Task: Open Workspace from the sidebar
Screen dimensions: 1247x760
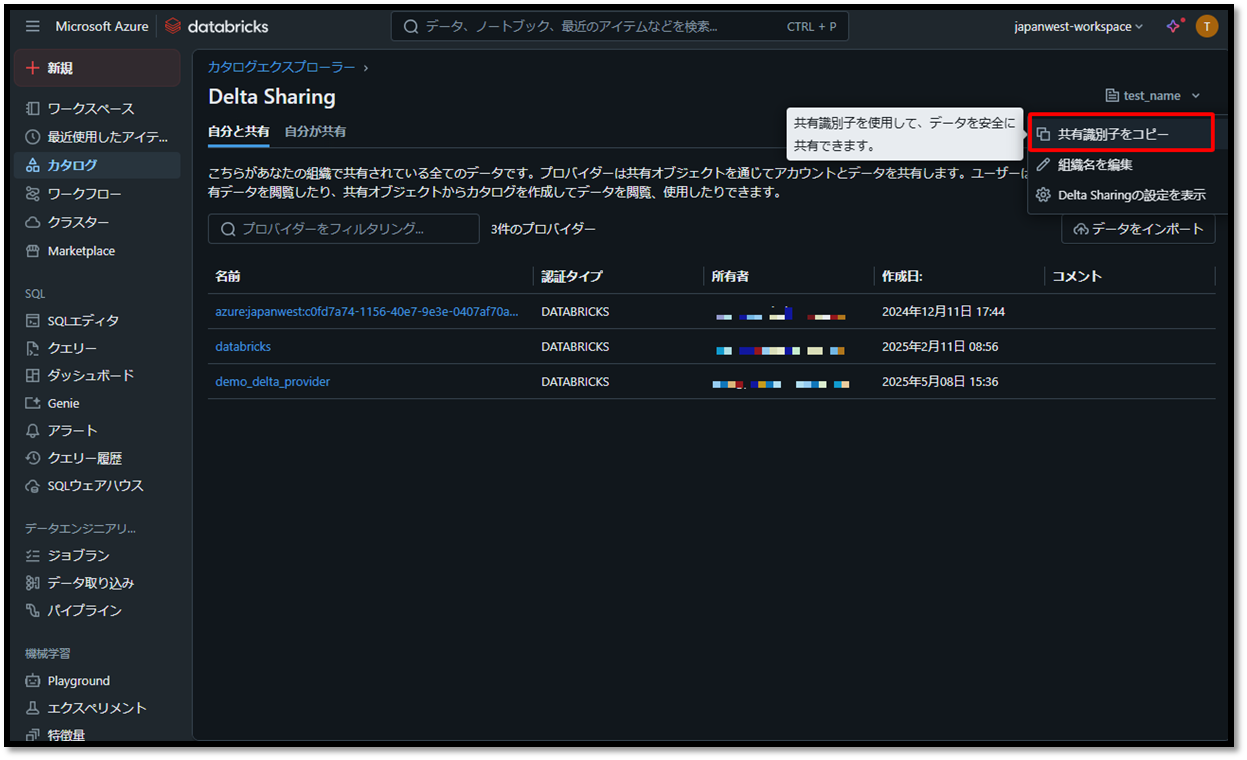Action: 90,108
